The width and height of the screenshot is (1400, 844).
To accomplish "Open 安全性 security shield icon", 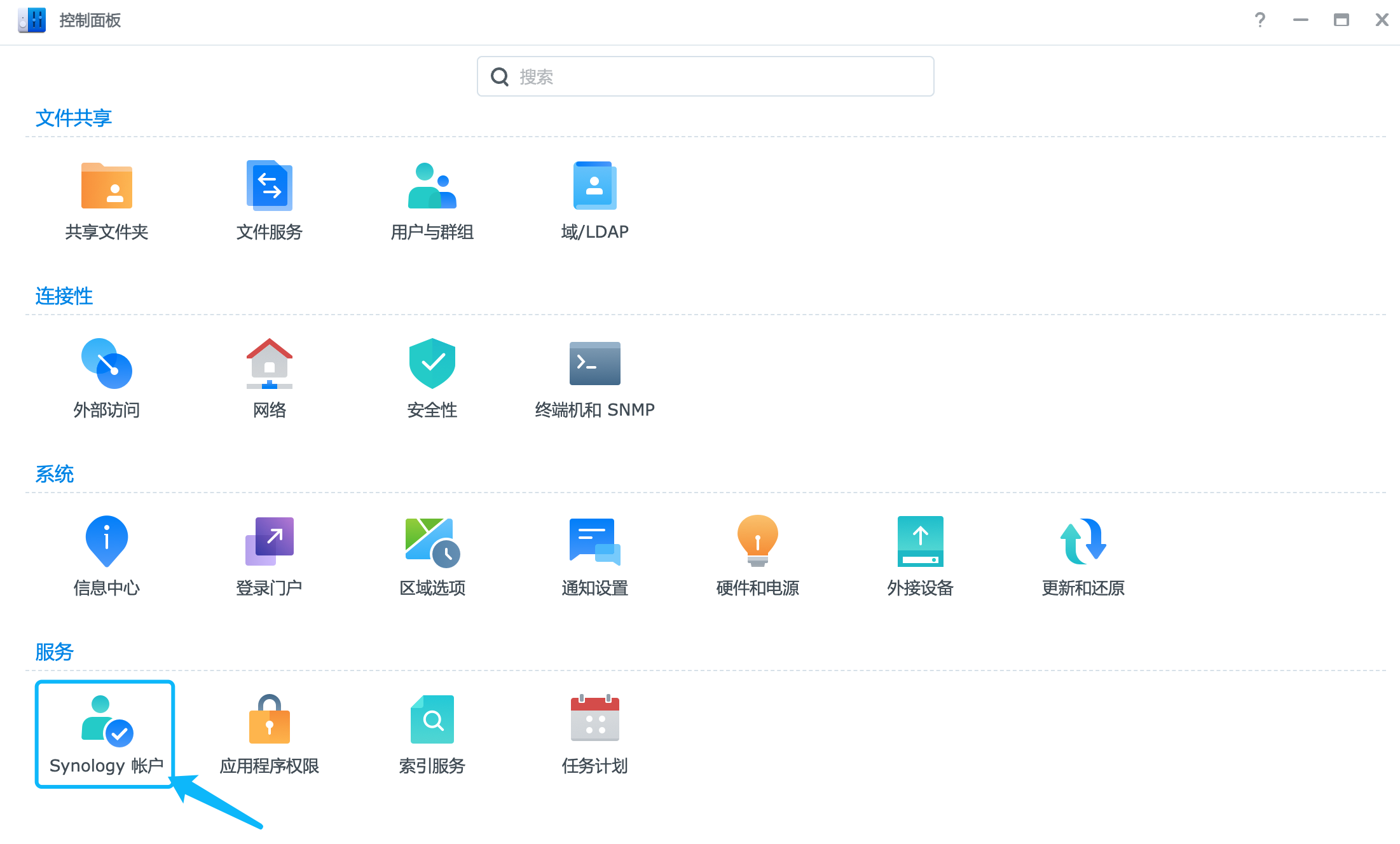I will (432, 364).
